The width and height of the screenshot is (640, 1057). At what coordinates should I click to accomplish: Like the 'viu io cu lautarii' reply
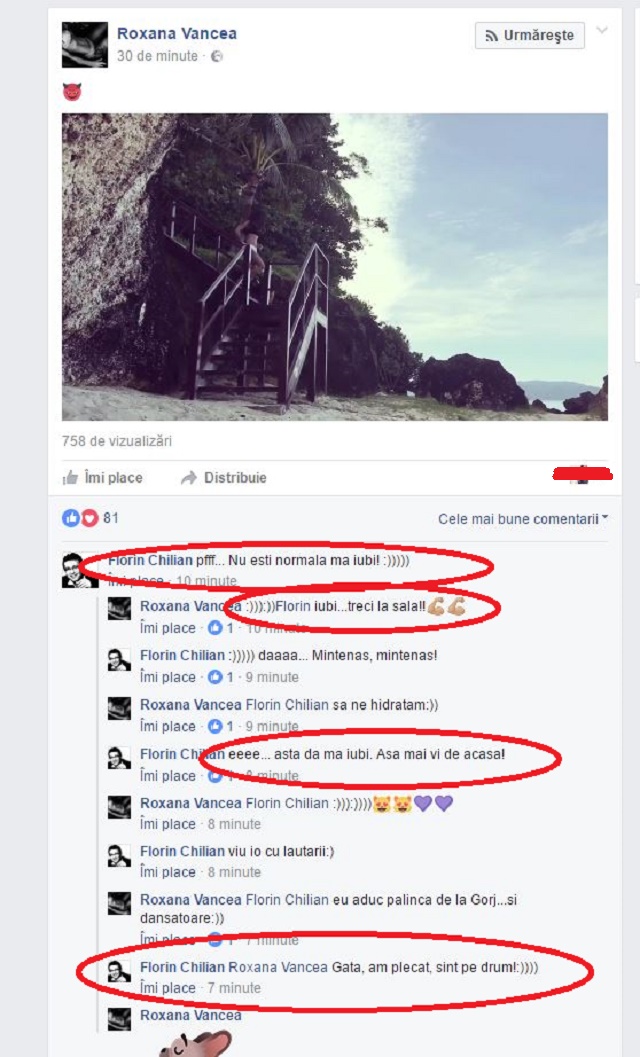click(167, 872)
